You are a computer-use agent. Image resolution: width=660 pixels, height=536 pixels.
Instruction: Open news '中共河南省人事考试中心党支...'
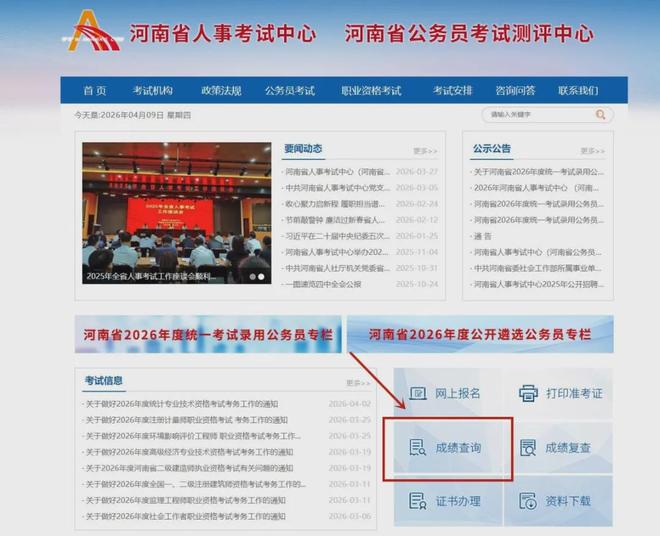338,188
